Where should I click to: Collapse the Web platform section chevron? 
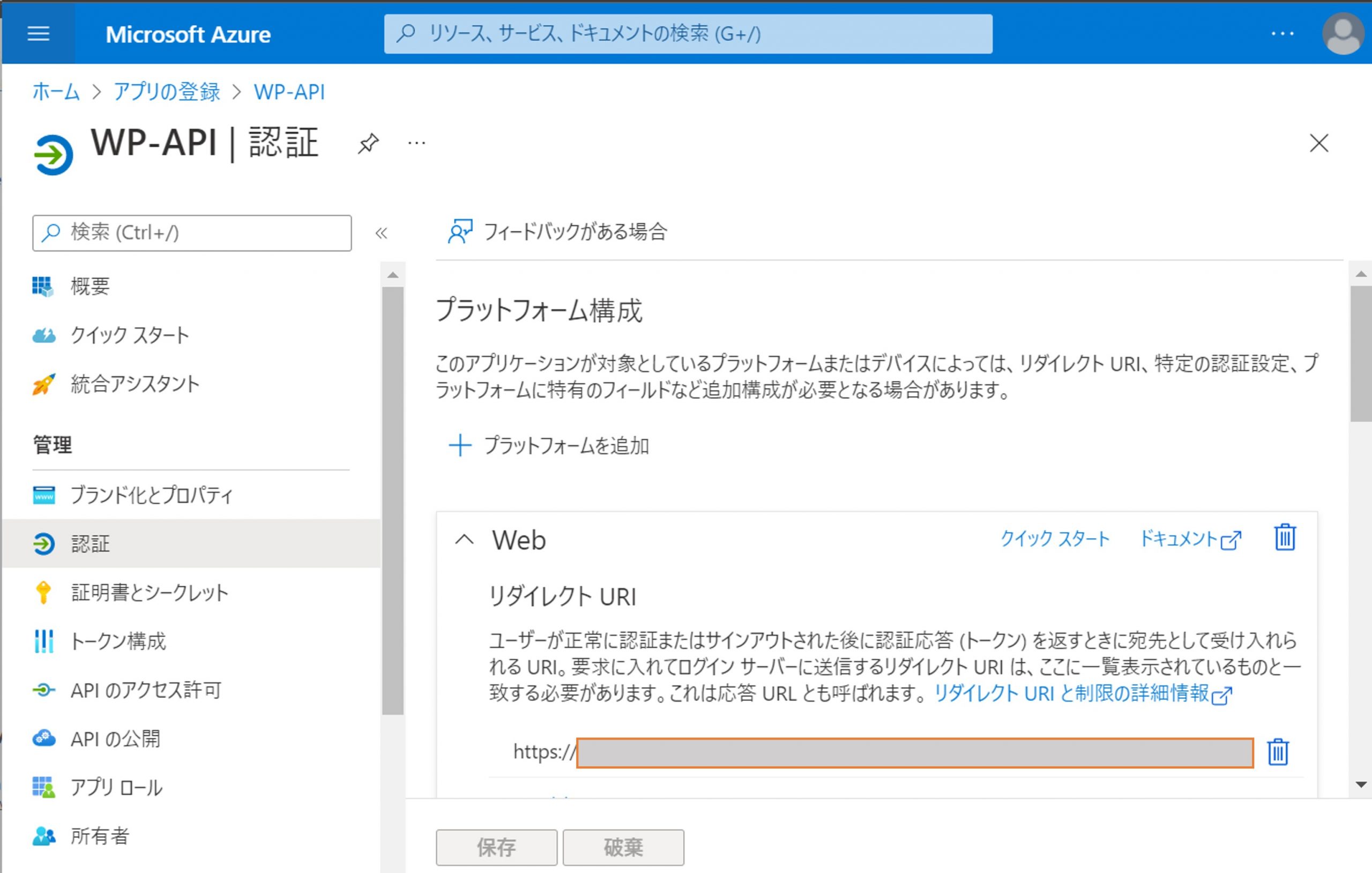coord(464,539)
